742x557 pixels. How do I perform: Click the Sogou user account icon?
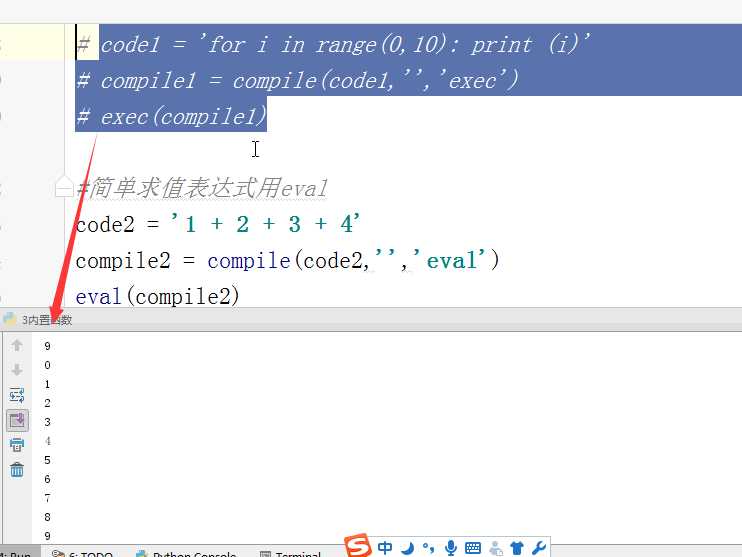(x=495, y=548)
